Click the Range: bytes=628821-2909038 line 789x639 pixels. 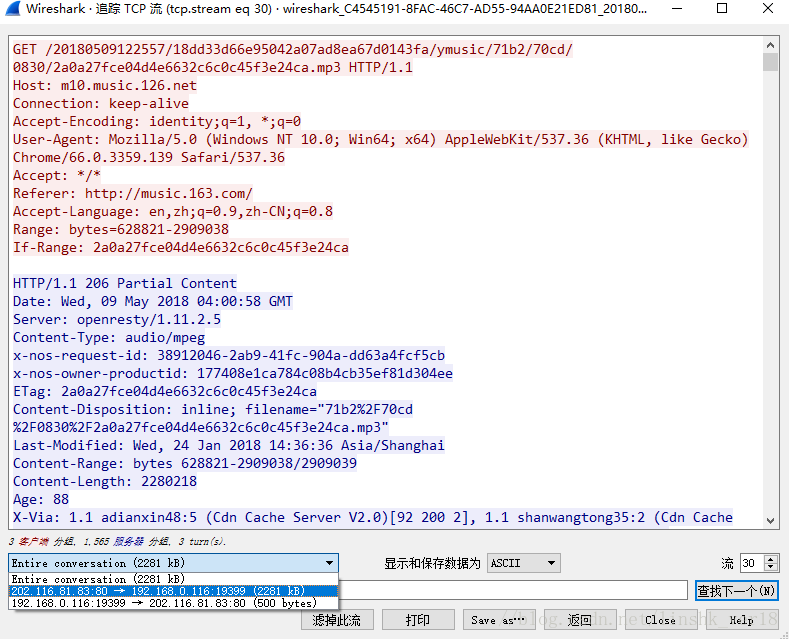click(x=121, y=229)
